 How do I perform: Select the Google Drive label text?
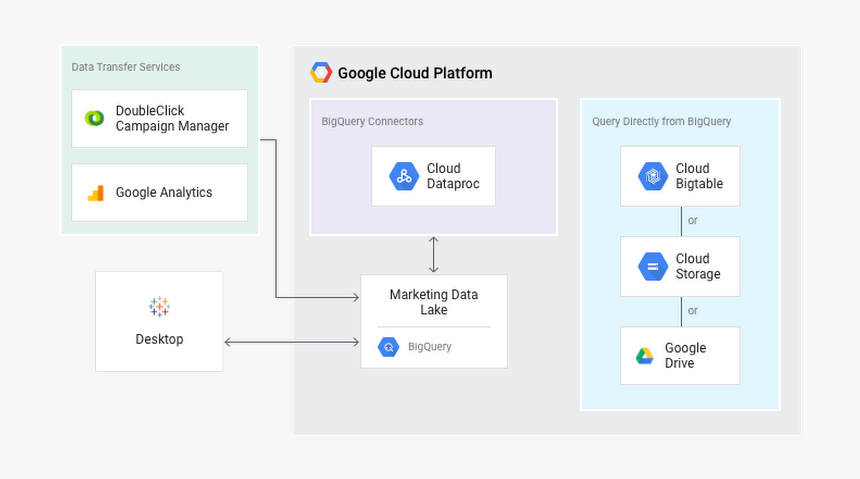[686, 356]
